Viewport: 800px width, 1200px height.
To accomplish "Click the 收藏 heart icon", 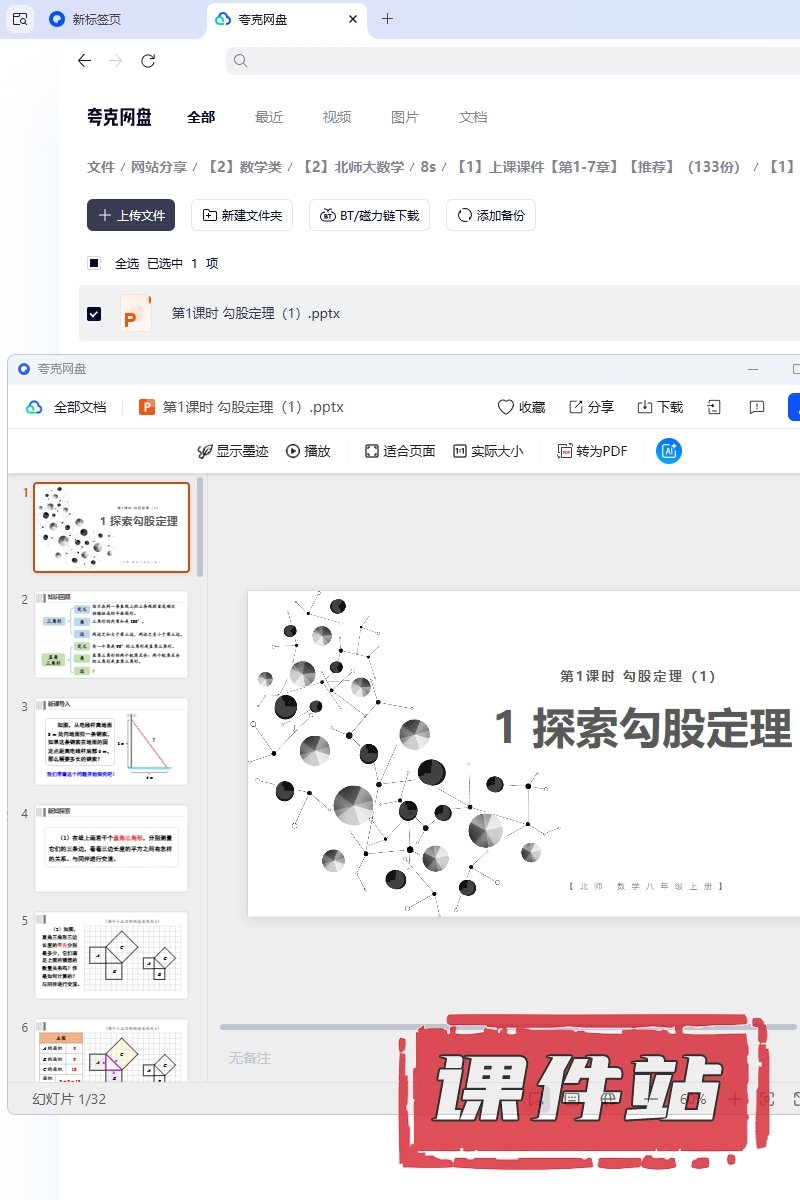I will tap(506, 407).
